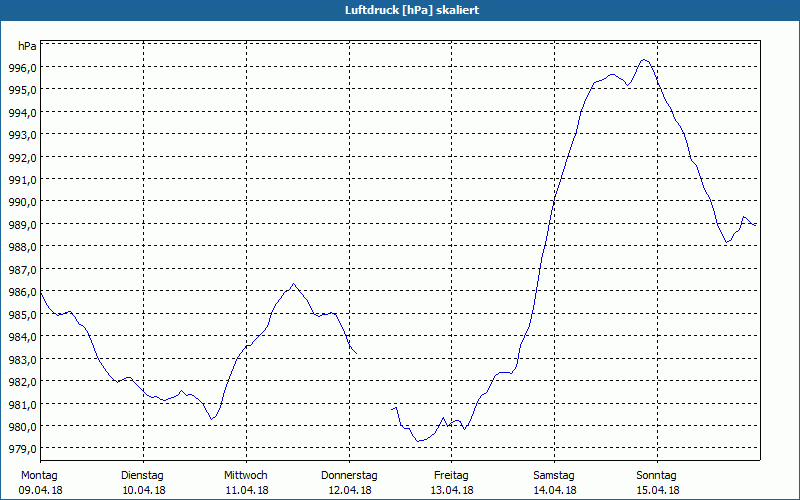
Task: Click the 09.04.18 date label
Action: pyautogui.click(x=41, y=491)
